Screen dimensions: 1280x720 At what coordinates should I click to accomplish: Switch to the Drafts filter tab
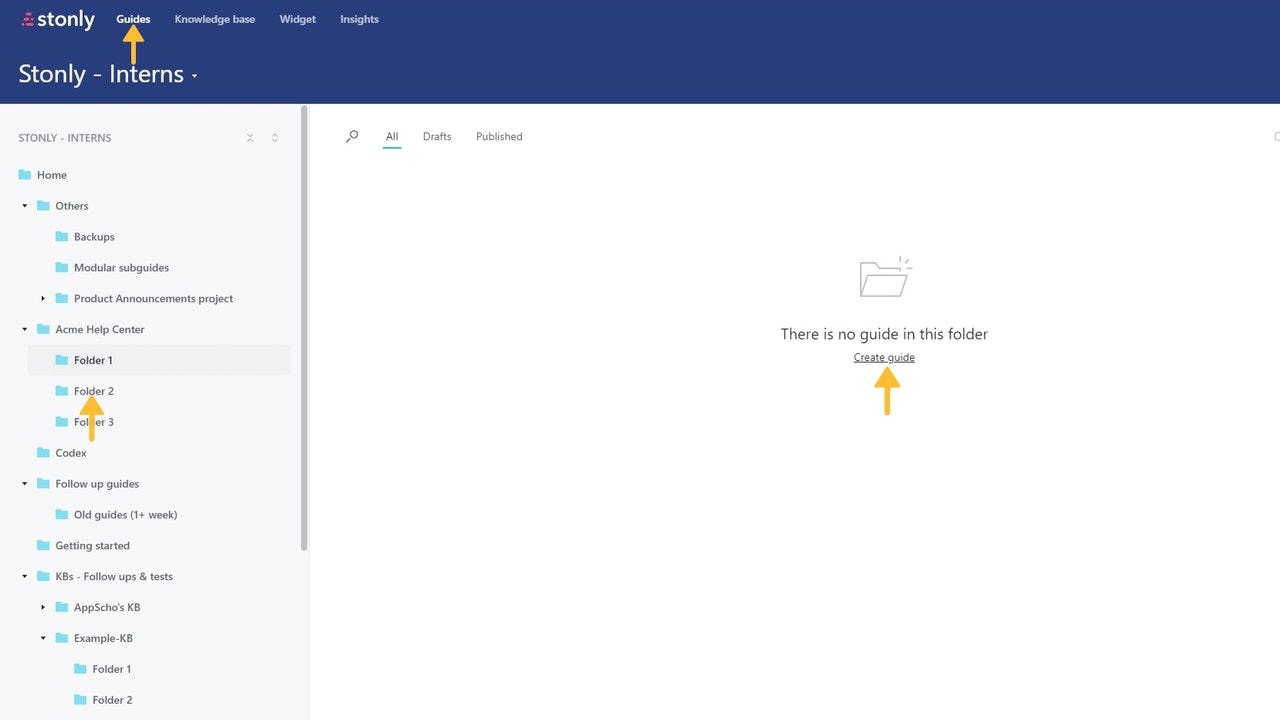[x=437, y=137]
